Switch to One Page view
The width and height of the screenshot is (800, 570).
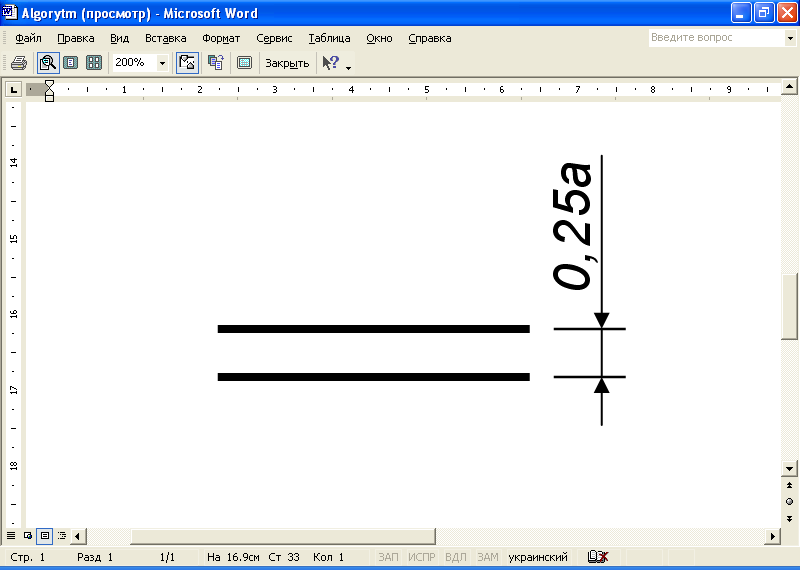70,63
